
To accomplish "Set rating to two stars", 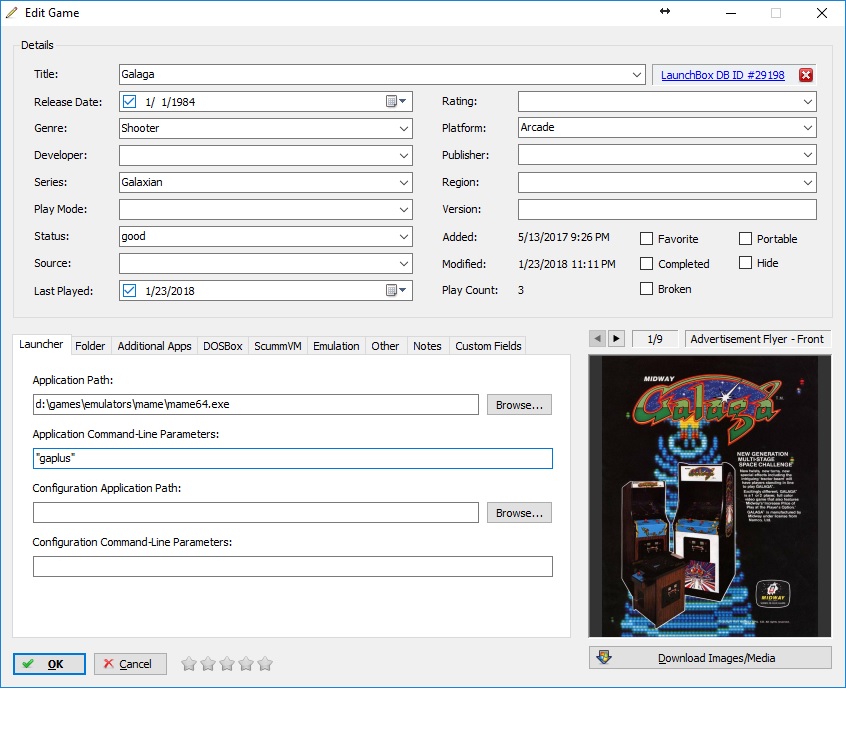I will (208, 664).
